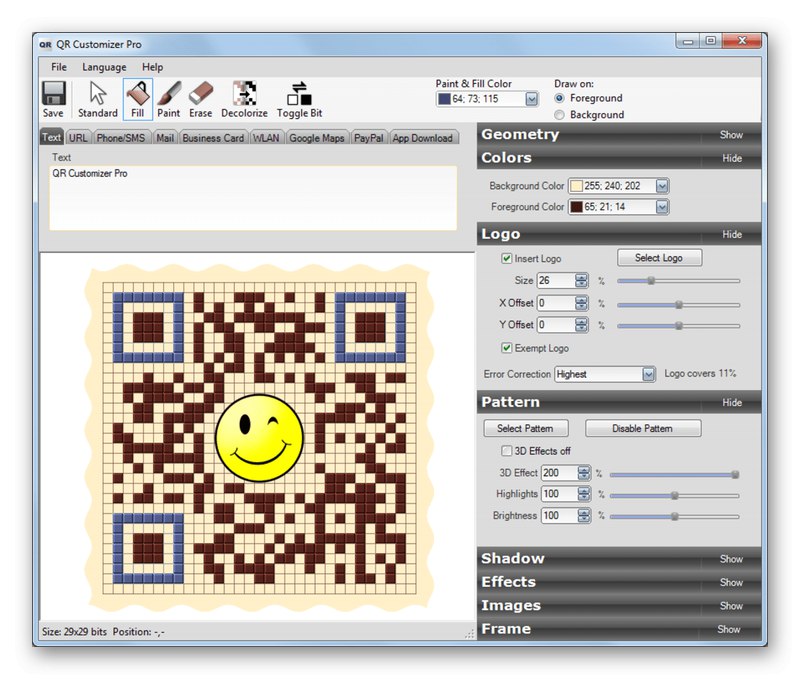Open the Background Color picker dropdown
Viewport: 800px width, 679px height.
coord(662,185)
